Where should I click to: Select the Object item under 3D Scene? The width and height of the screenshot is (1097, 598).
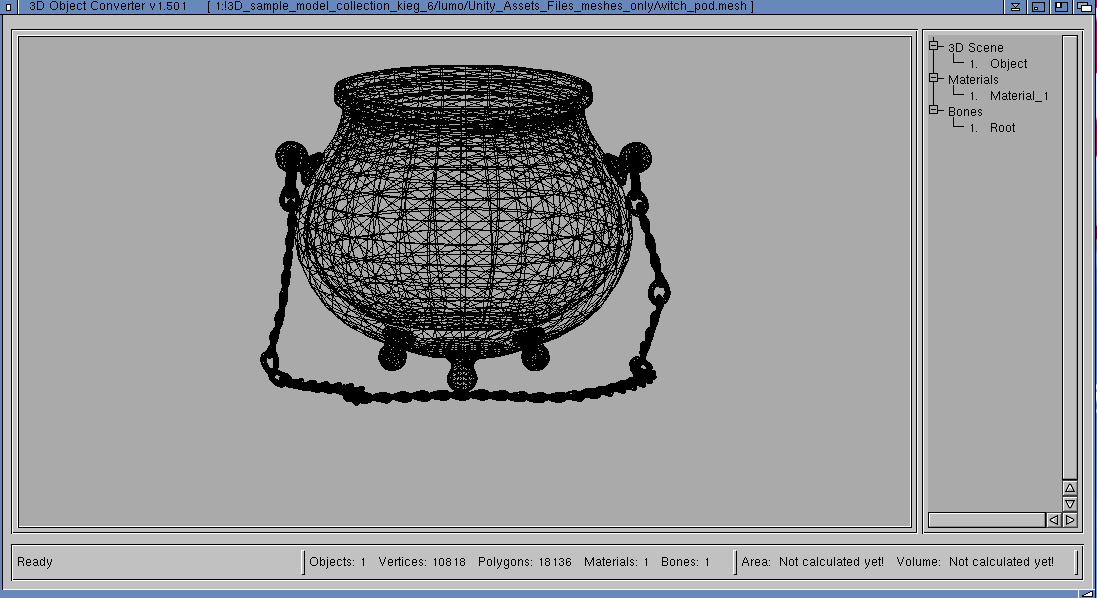[x=1008, y=63]
